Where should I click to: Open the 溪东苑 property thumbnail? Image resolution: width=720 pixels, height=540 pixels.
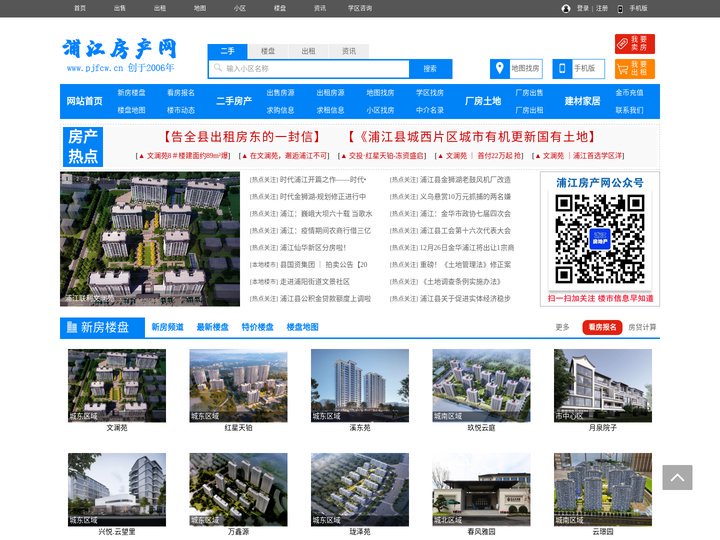tap(360, 386)
